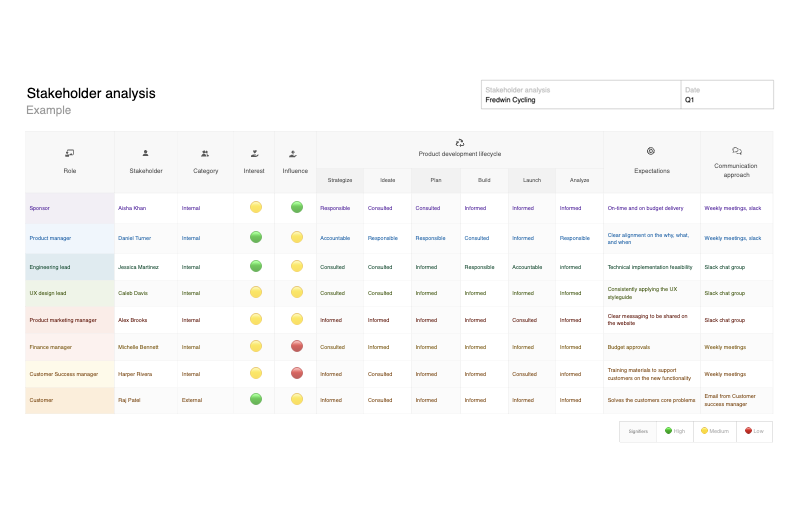Viewport: 800px width, 524px height.
Task: Click the Influence column header icon
Action: 293,153
